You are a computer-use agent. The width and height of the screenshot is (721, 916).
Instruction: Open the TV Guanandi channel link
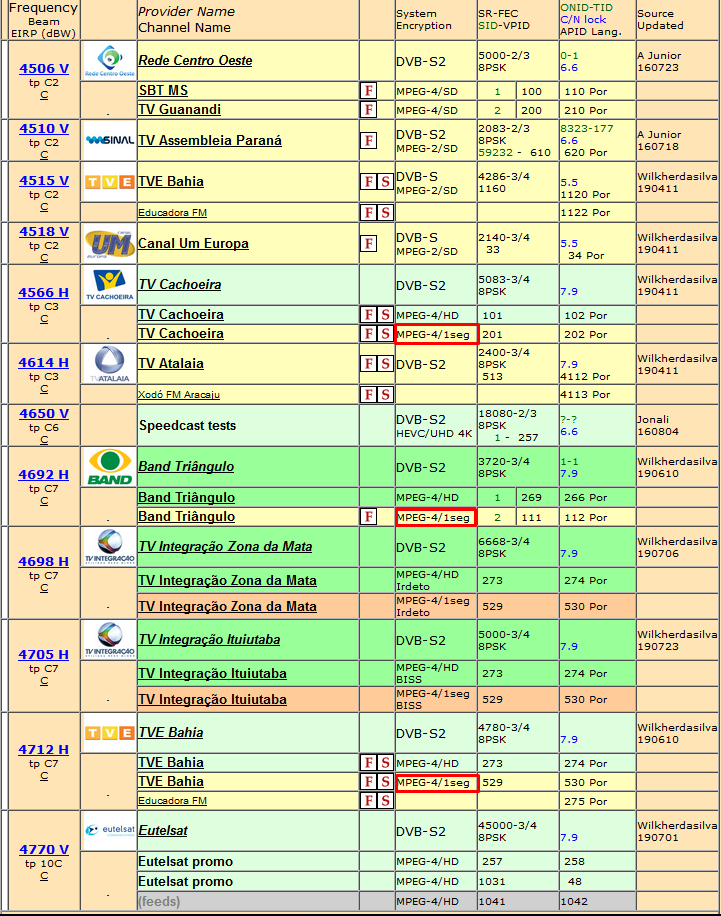[x=179, y=110]
